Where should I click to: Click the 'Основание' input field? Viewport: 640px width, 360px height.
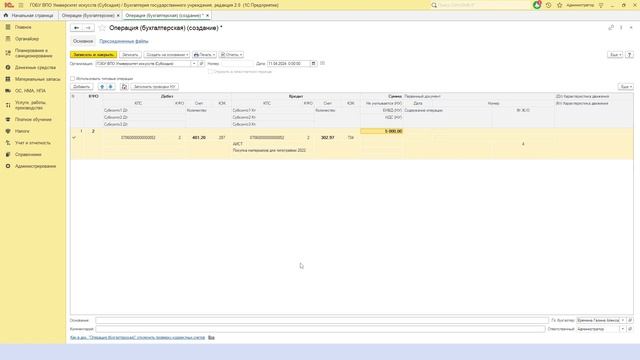(322, 320)
